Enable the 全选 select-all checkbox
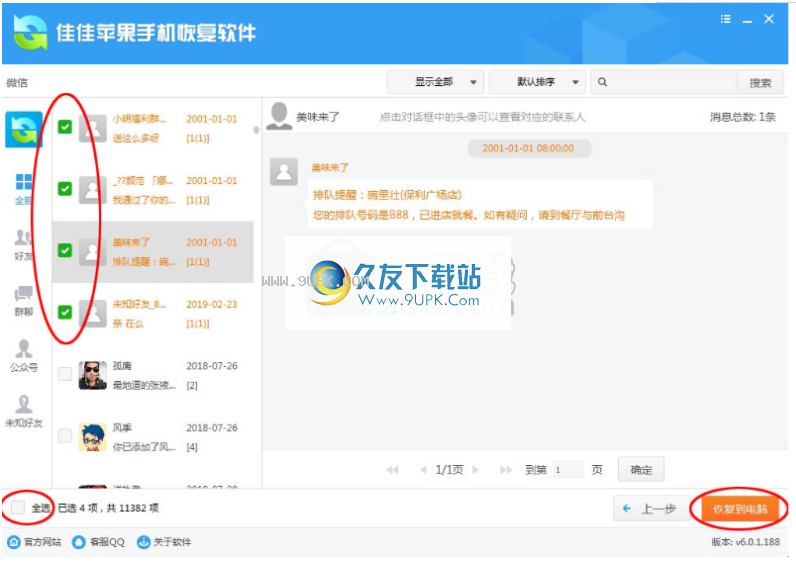 [18, 507]
